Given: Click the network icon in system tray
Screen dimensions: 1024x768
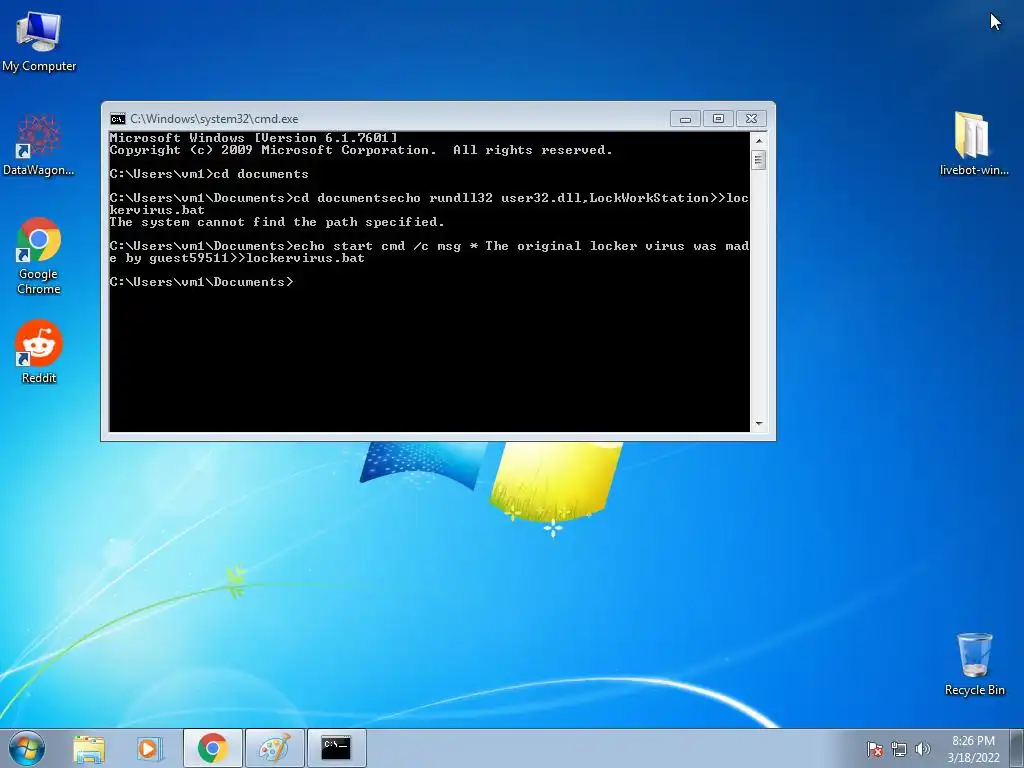Looking at the screenshot, I should 899,749.
